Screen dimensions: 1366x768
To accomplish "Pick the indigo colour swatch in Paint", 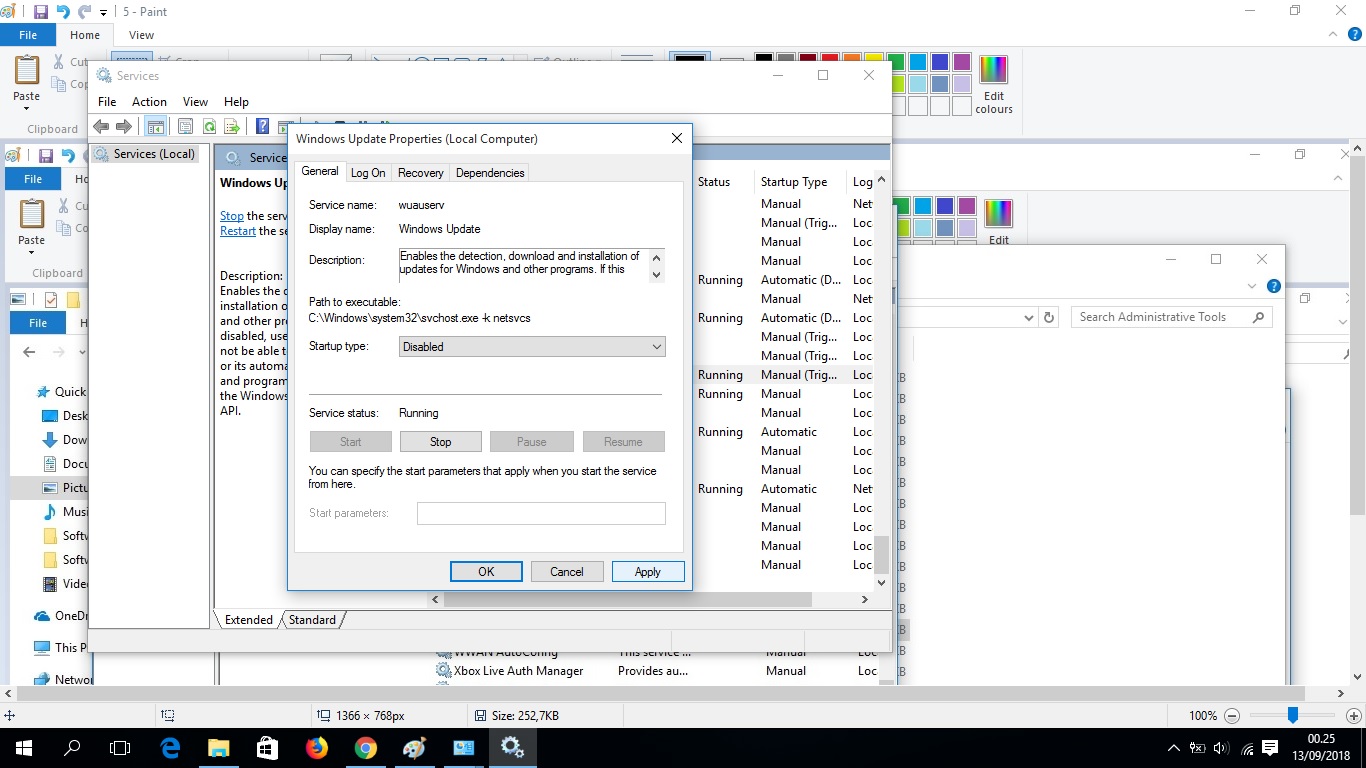I will pyautogui.click(x=941, y=62).
